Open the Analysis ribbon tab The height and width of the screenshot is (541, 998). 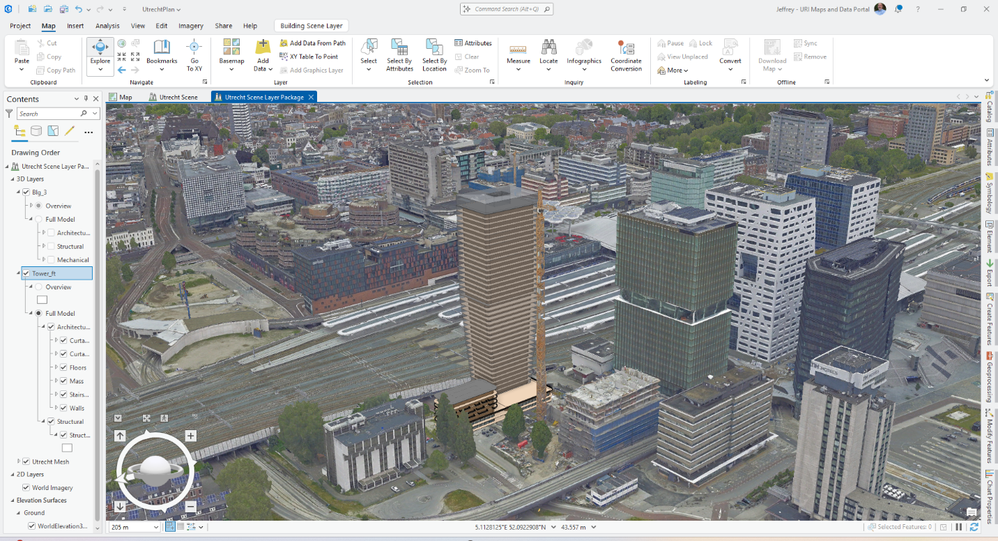107,25
